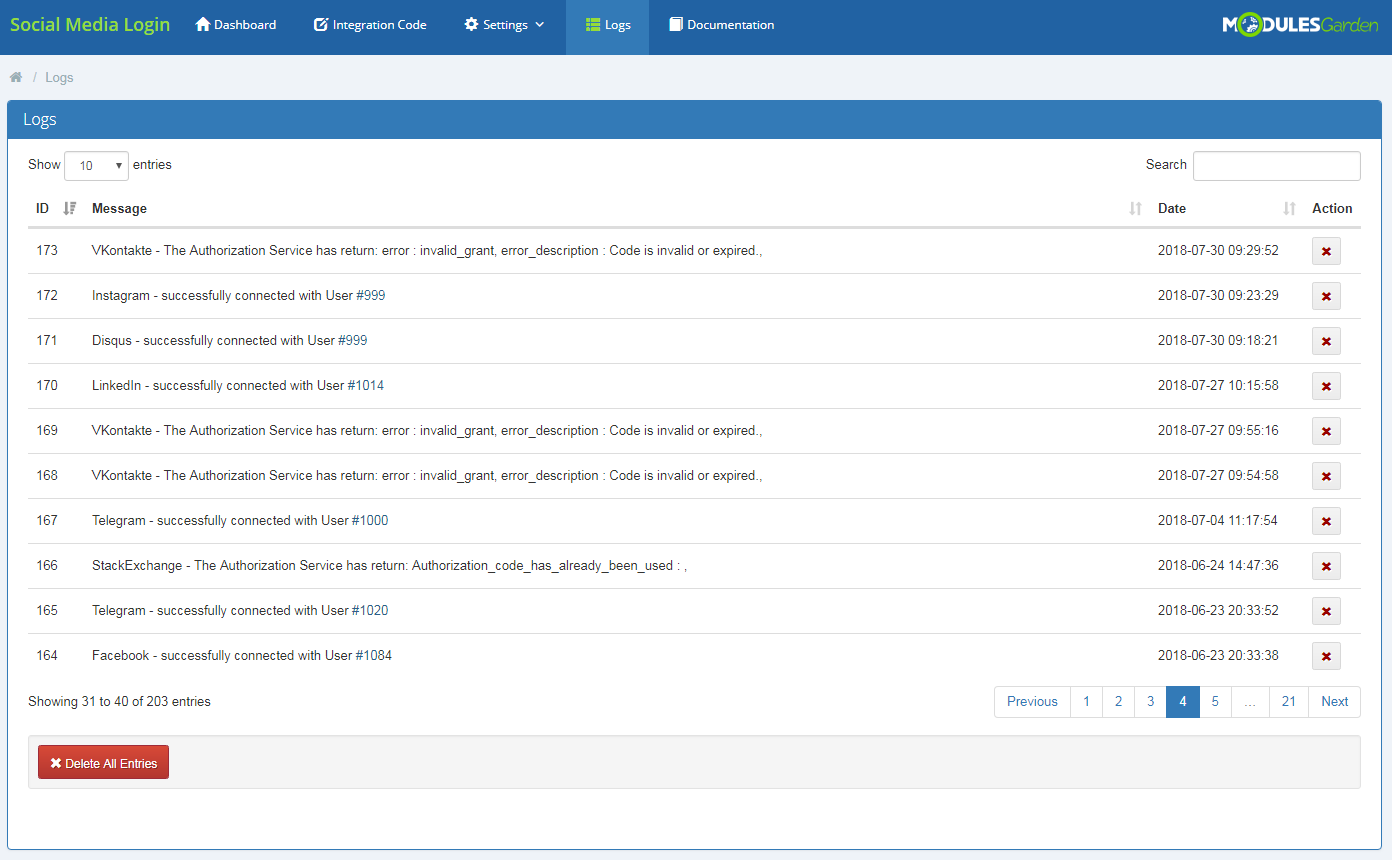This screenshot has height=860, width=1392.
Task: Switch to the Logs tab
Action: coord(607,25)
